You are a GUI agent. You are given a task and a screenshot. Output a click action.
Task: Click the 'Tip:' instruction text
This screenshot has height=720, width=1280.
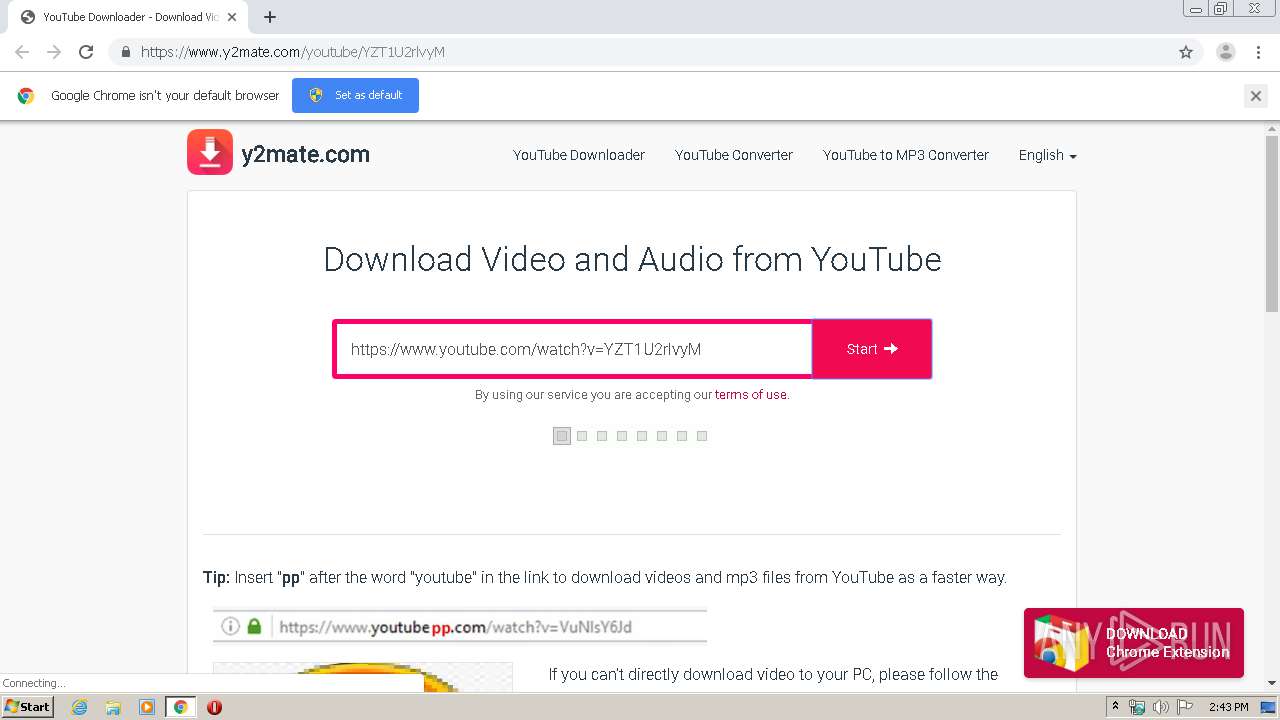(x=605, y=577)
